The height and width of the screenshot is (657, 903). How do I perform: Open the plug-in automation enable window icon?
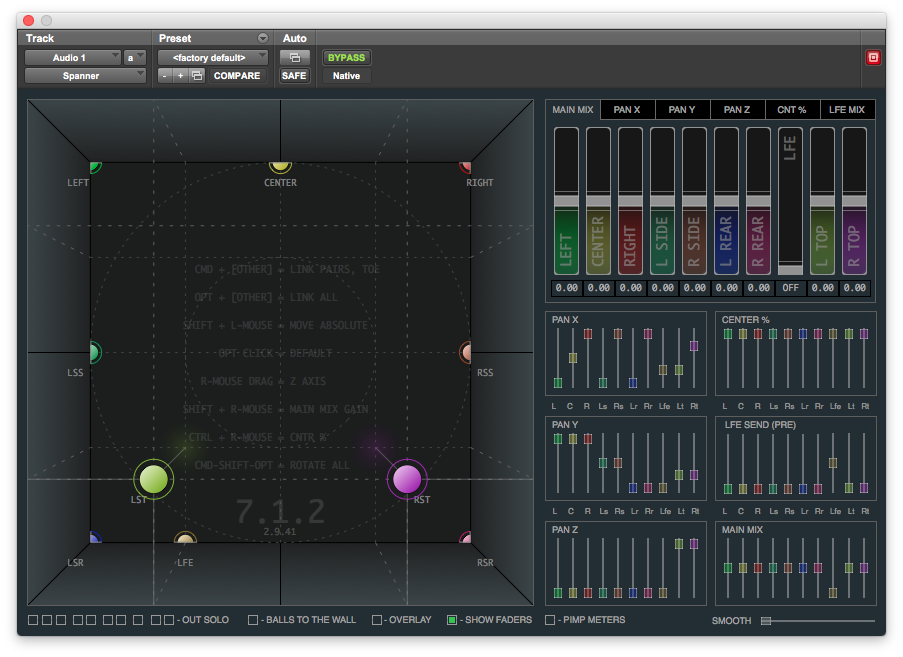(x=294, y=57)
